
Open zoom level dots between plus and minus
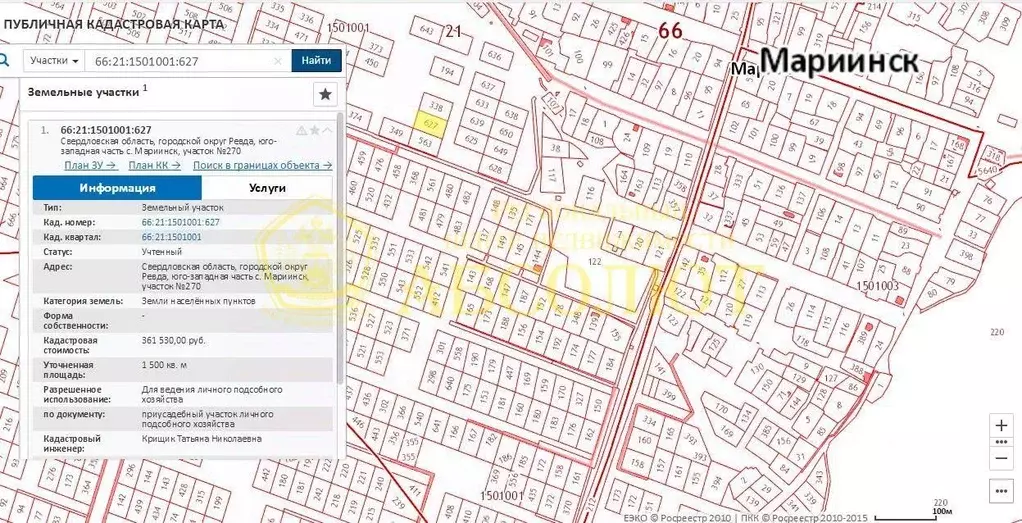pyautogui.click(x=1001, y=441)
